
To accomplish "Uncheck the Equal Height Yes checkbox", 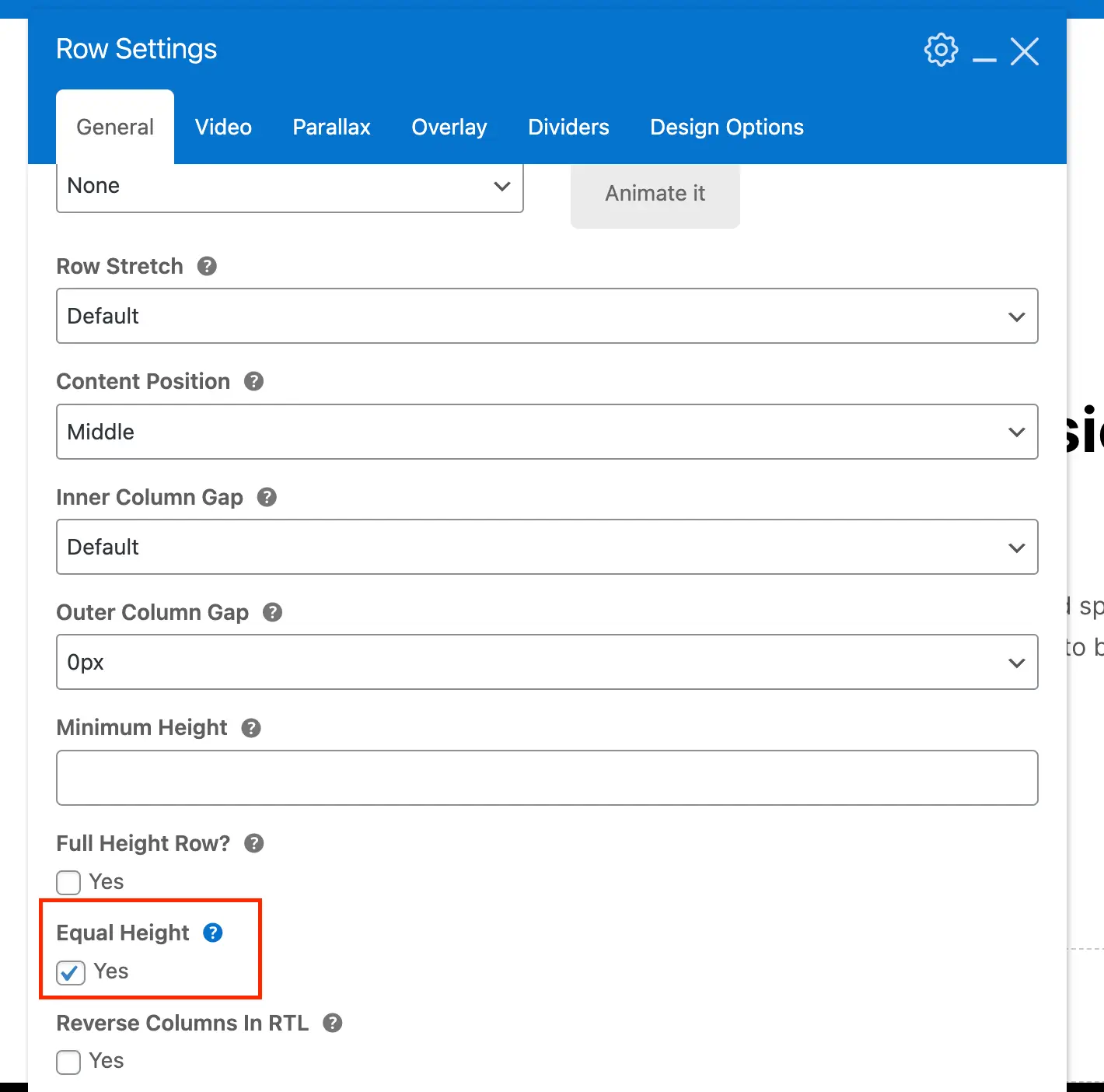I will (71, 972).
